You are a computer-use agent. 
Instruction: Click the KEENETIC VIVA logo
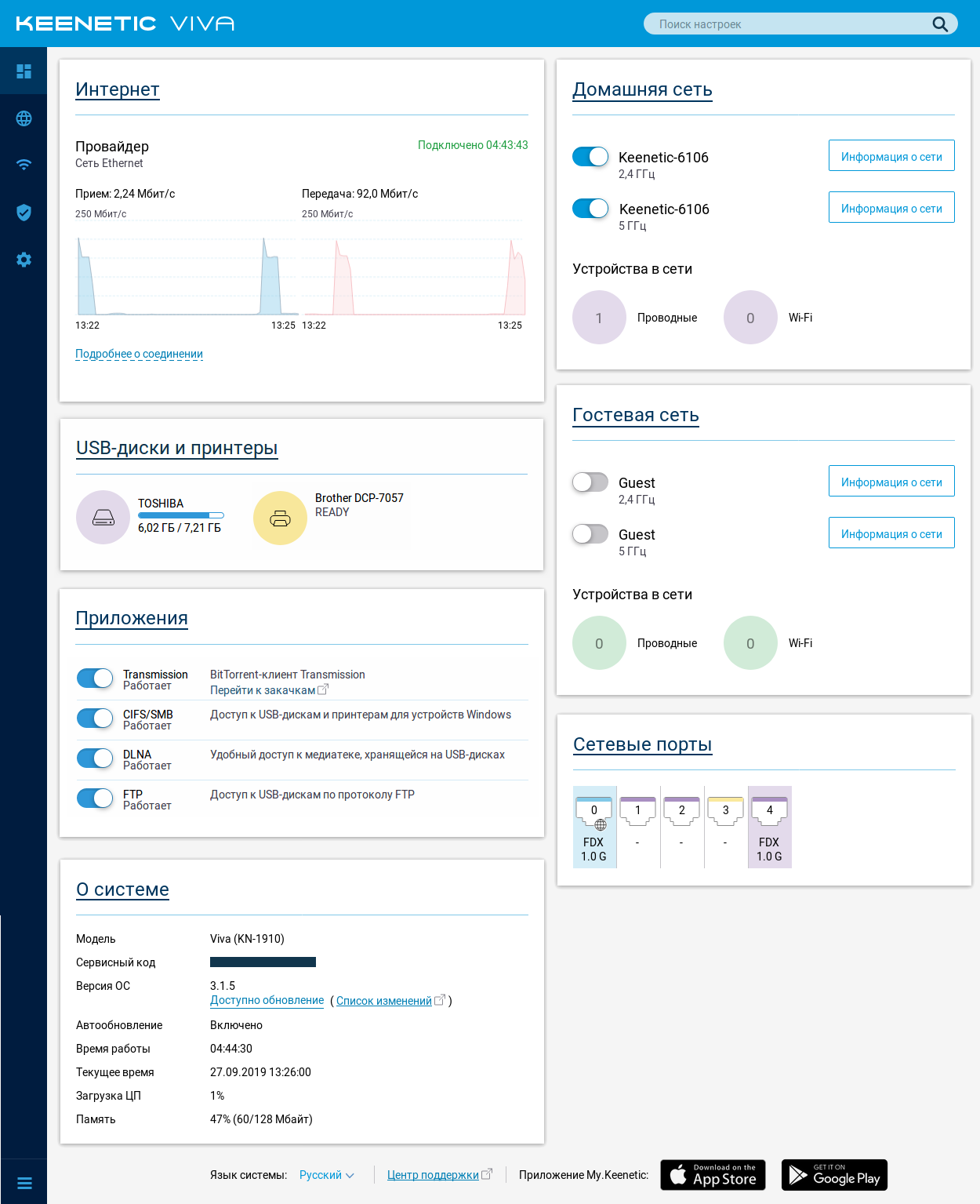click(125, 24)
